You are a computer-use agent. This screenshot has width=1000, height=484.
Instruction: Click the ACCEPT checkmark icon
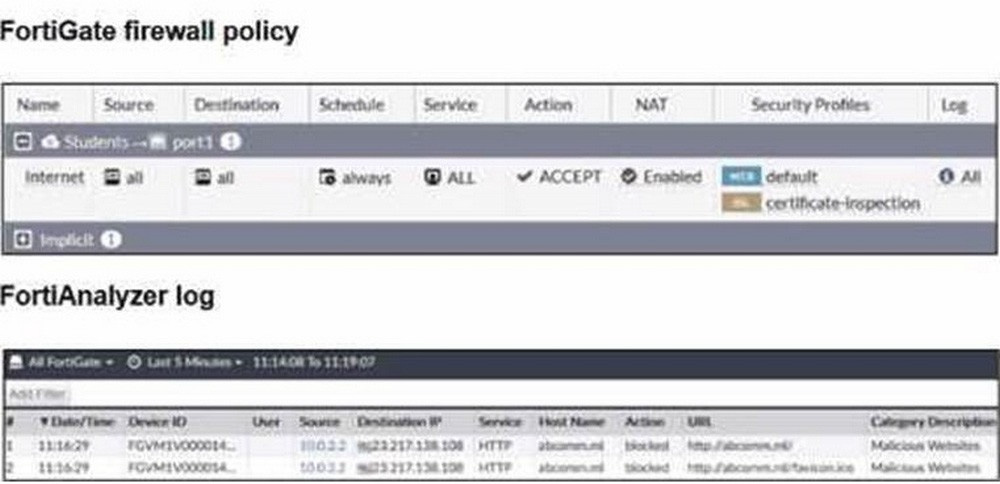524,177
